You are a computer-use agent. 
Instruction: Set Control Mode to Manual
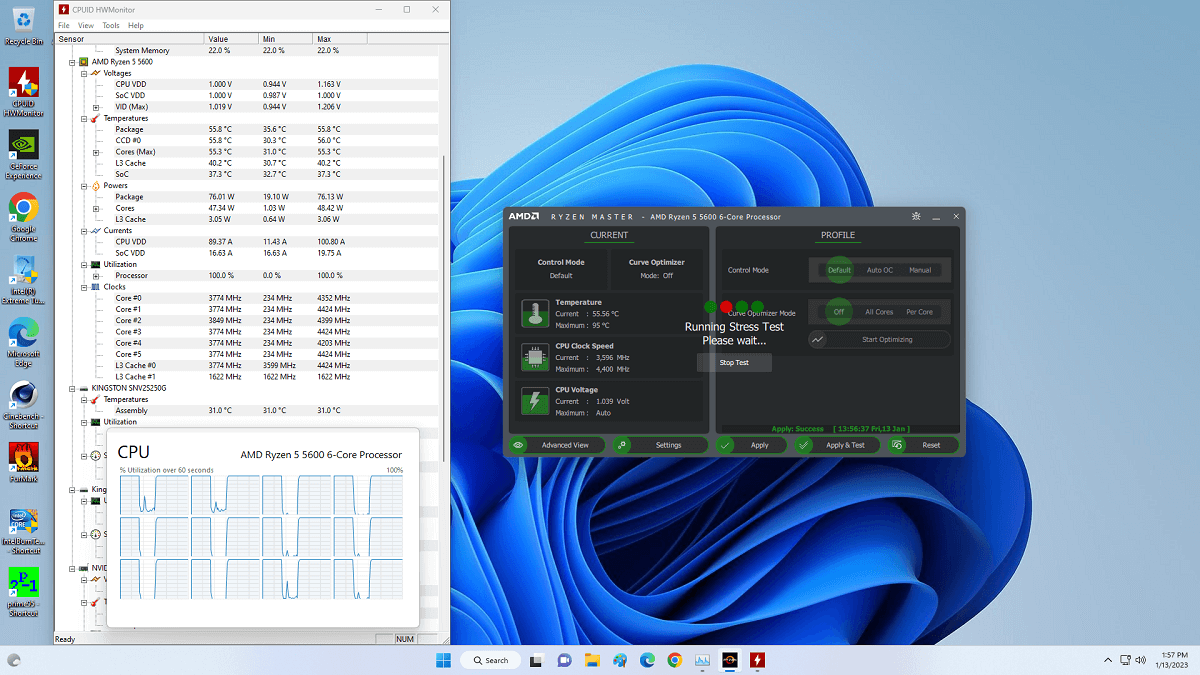tap(920, 270)
